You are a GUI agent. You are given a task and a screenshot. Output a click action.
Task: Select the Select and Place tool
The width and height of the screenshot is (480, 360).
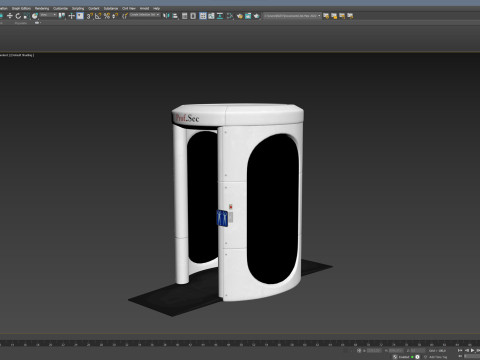35,16
